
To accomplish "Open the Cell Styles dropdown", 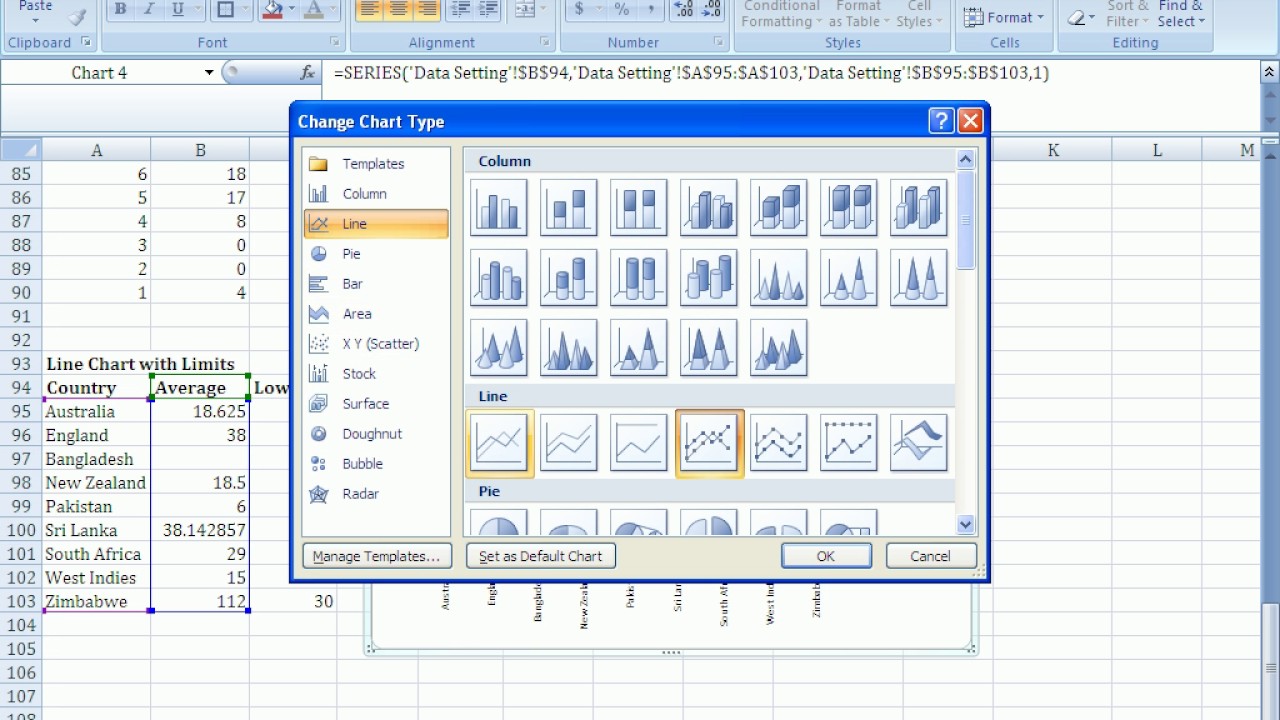I will tap(919, 14).
